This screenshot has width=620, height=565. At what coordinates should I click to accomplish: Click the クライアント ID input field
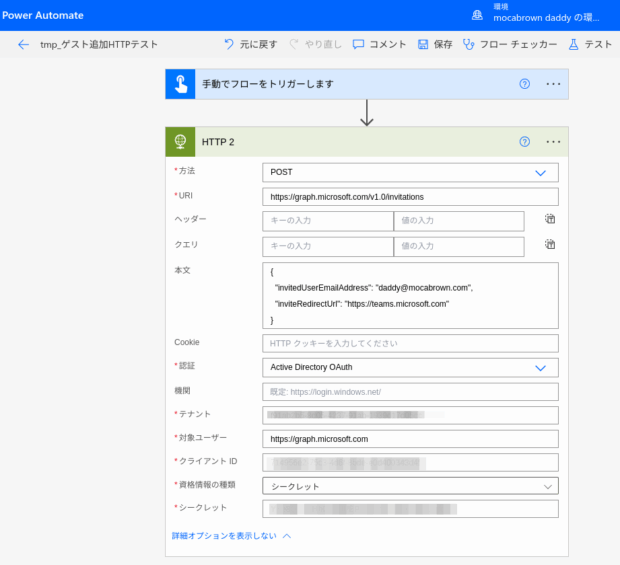click(410, 463)
